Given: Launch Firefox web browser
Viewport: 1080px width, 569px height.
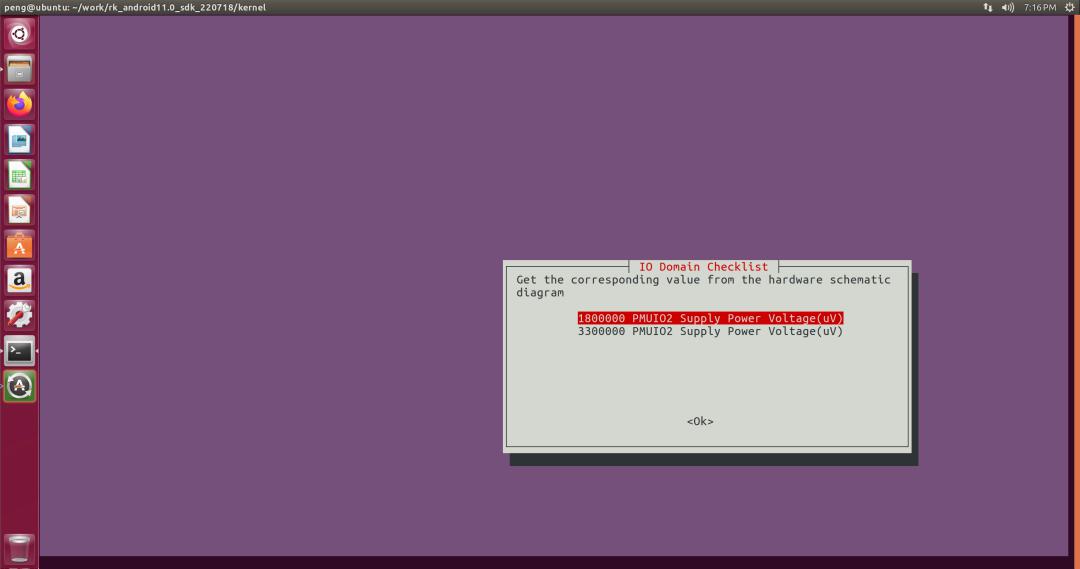Looking at the screenshot, I should point(20,104).
